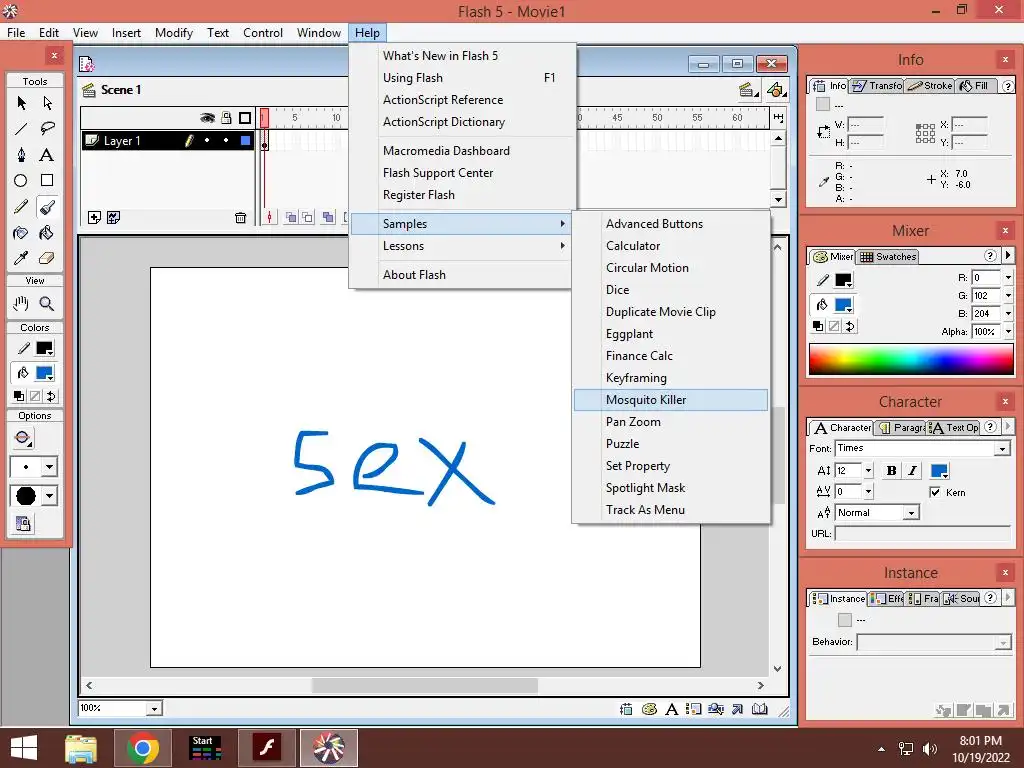This screenshot has height=768, width=1024.
Task: Toggle the Paint Mode brush option
Action: click(x=23, y=438)
